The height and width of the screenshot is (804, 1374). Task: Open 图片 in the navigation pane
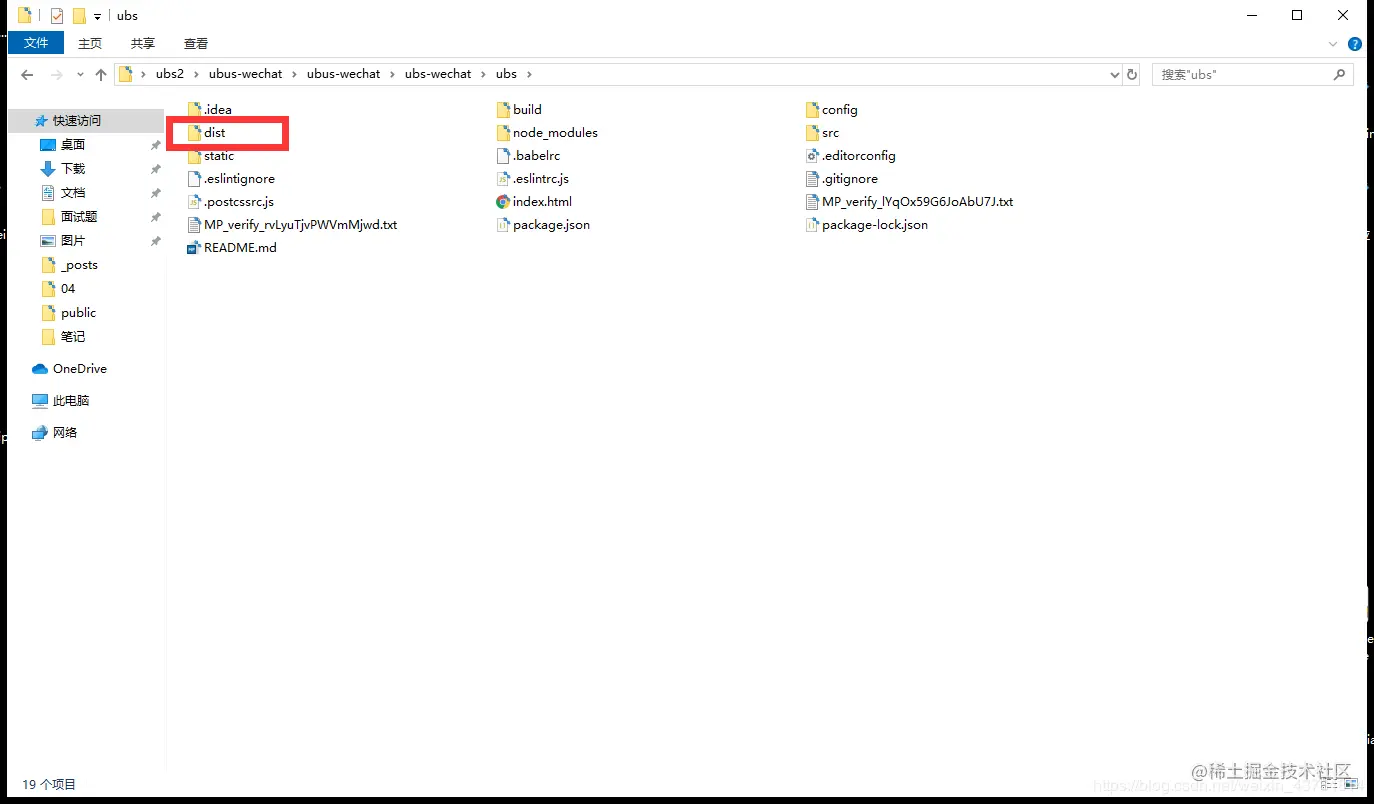pyautogui.click(x=73, y=240)
